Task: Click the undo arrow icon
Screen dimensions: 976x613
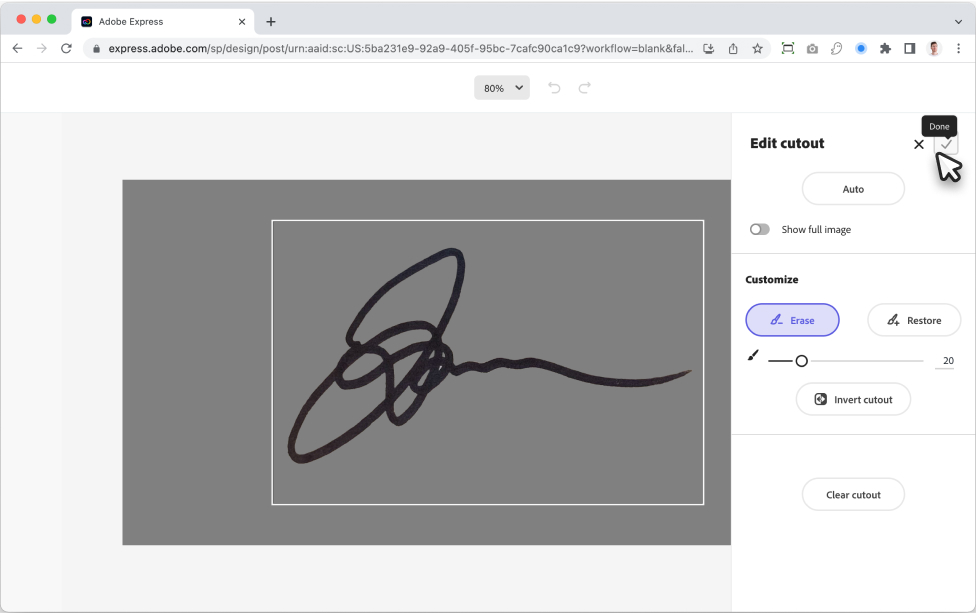Action: [554, 88]
